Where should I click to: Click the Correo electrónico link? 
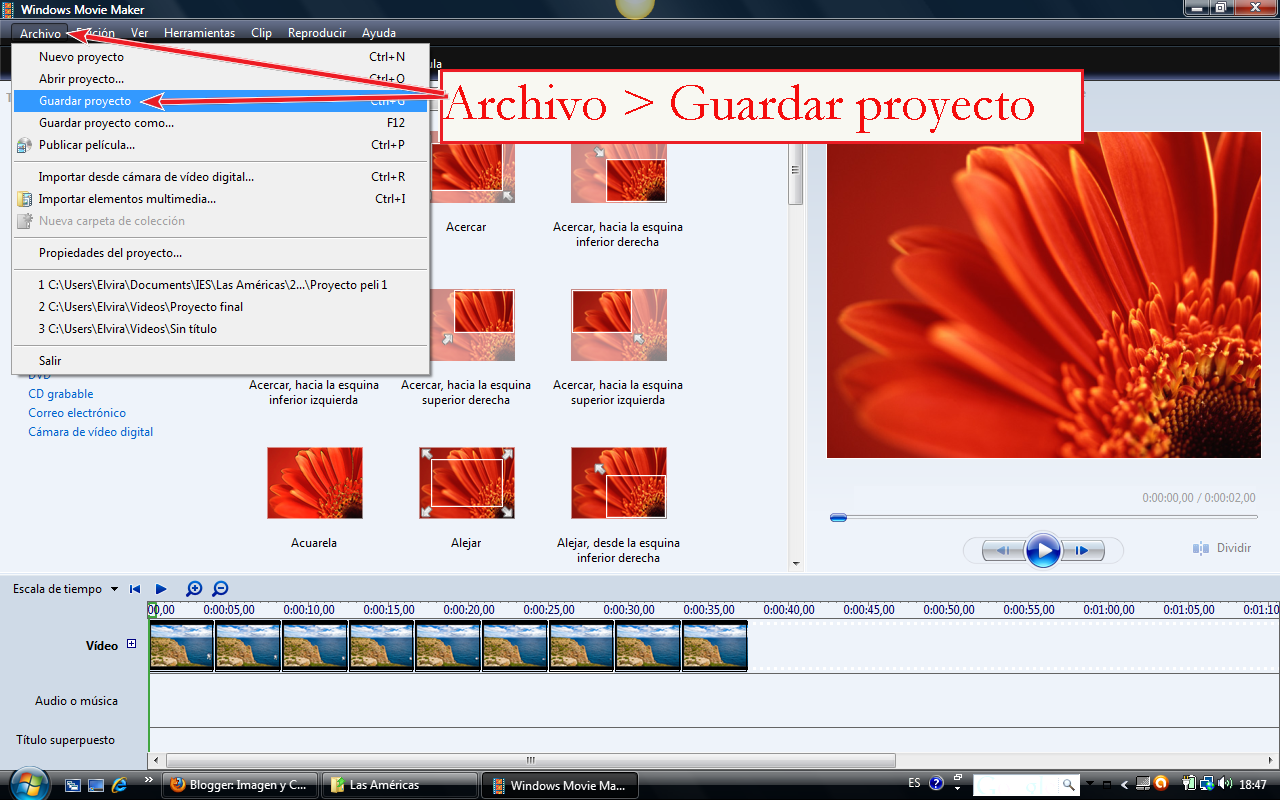pyautogui.click(x=77, y=413)
